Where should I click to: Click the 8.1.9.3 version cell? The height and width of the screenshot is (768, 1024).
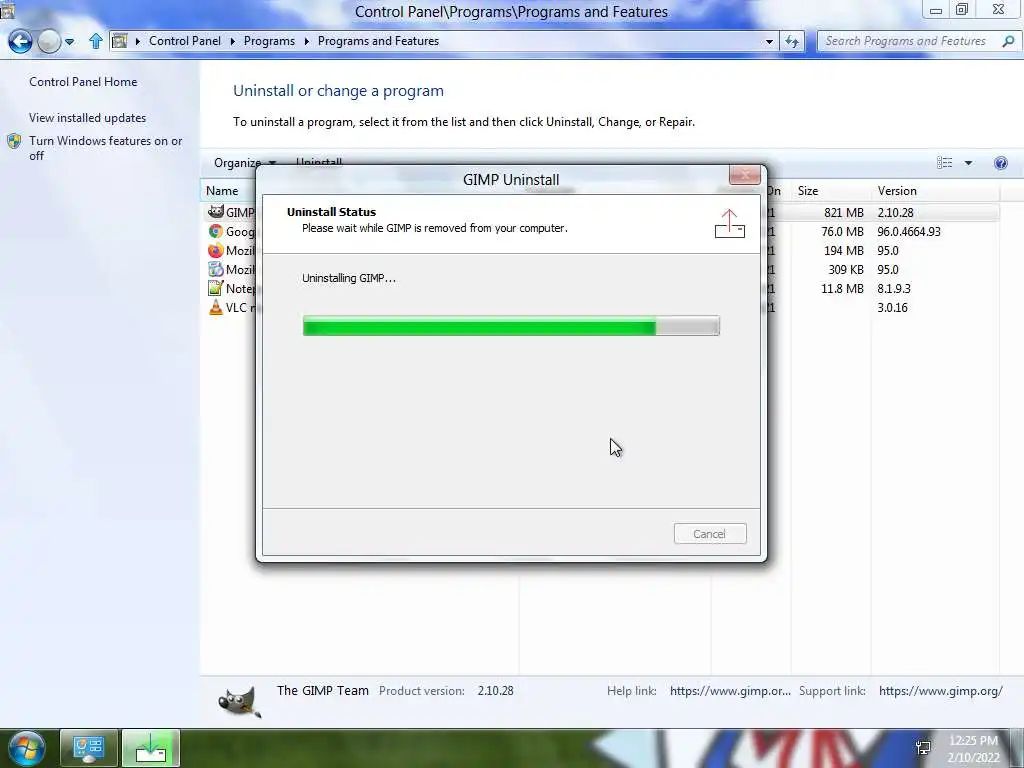click(x=894, y=289)
